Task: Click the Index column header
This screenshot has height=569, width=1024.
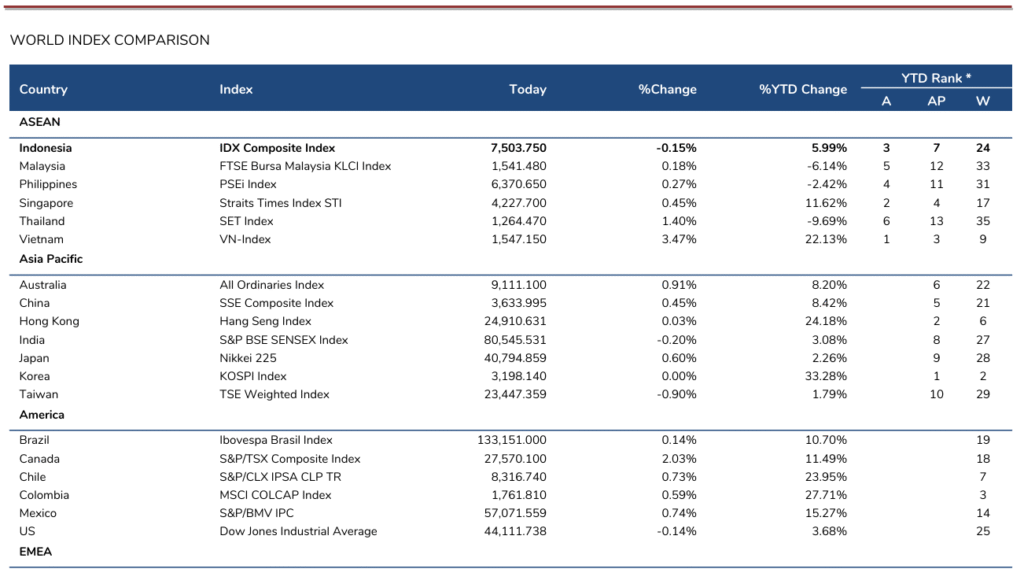Action: point(236,89)
